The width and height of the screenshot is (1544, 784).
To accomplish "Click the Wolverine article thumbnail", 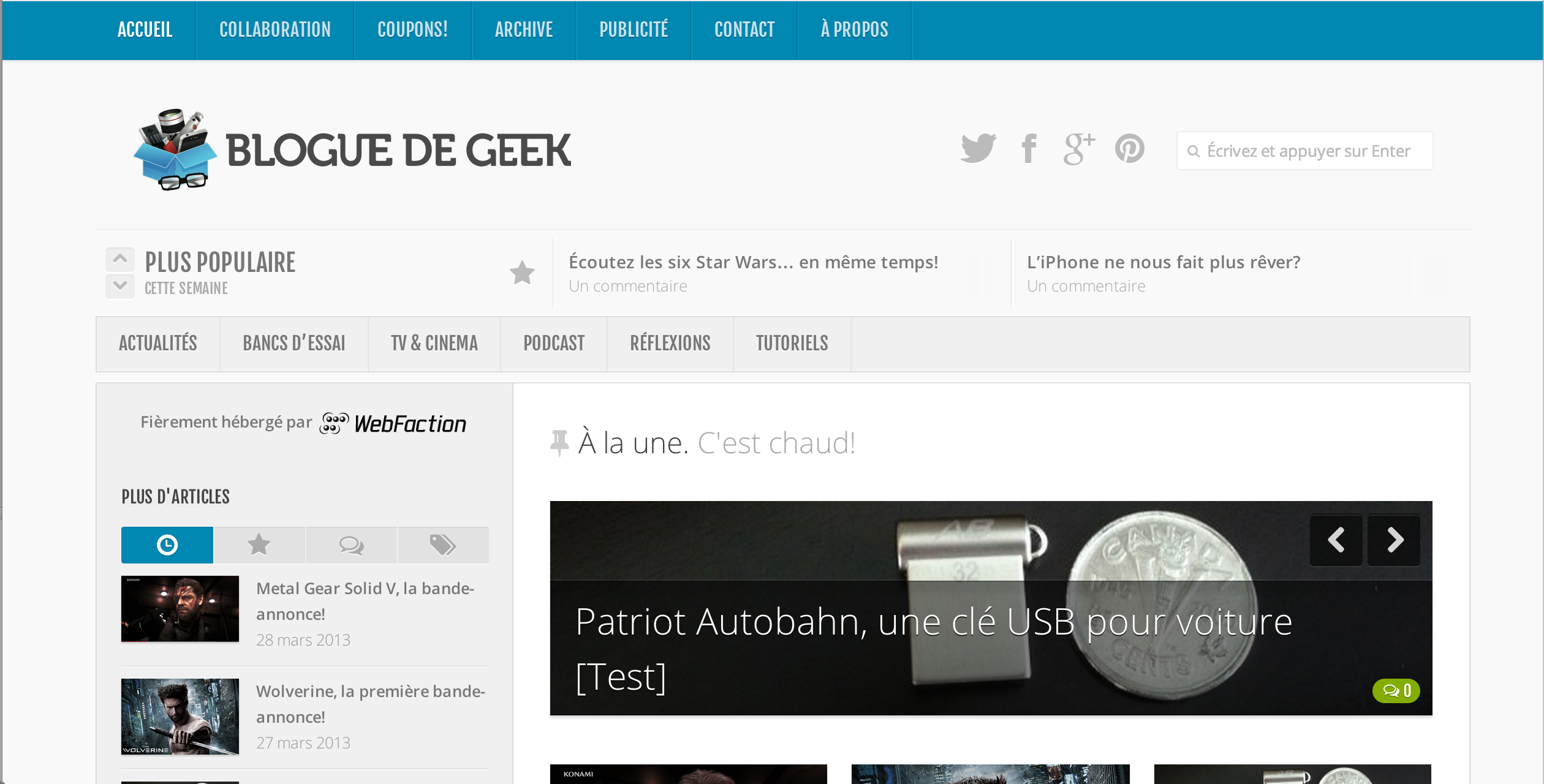I will [180, 717].
